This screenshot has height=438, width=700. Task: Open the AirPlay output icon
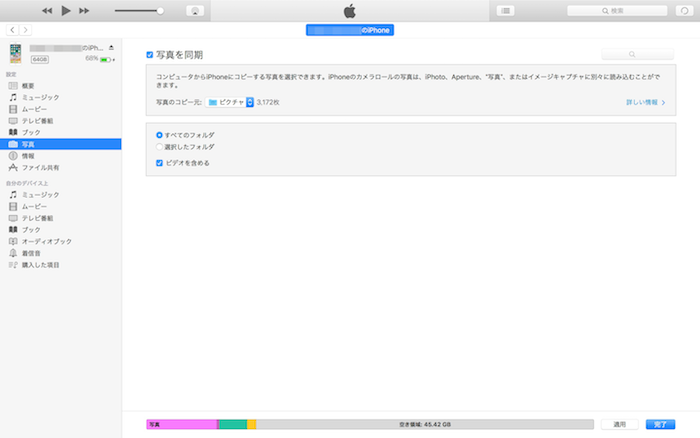point(195,11)
